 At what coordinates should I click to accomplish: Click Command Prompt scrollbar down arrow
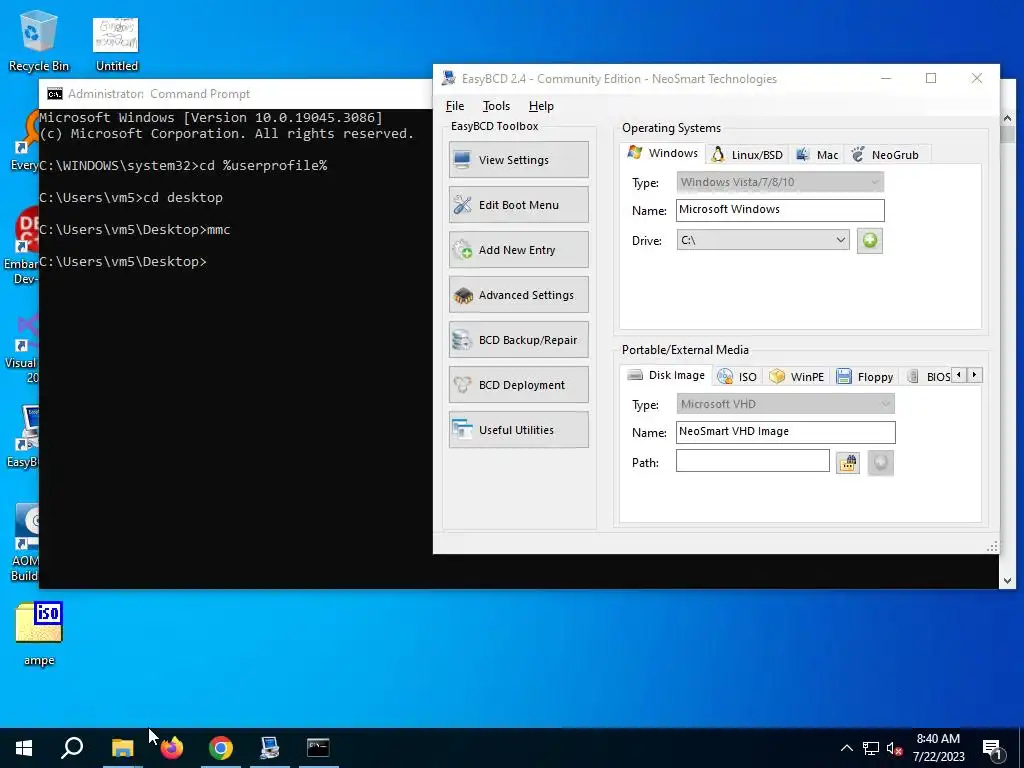pos(1007,580)
